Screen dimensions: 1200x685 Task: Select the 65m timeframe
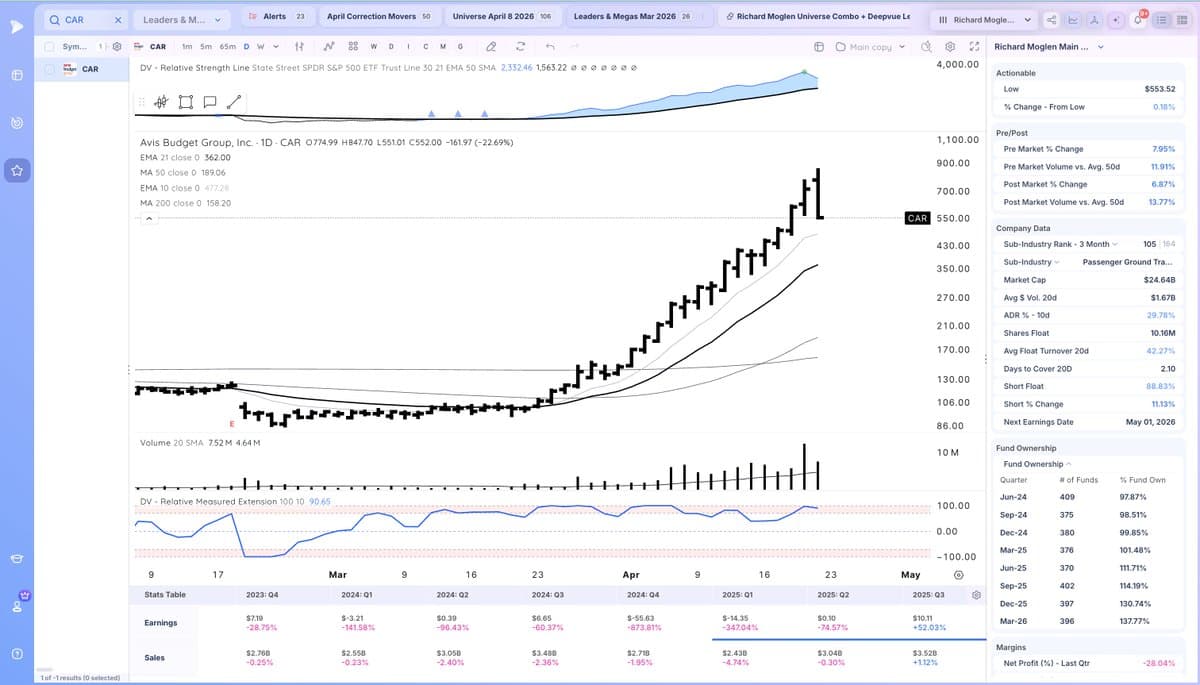click(227, 46)
